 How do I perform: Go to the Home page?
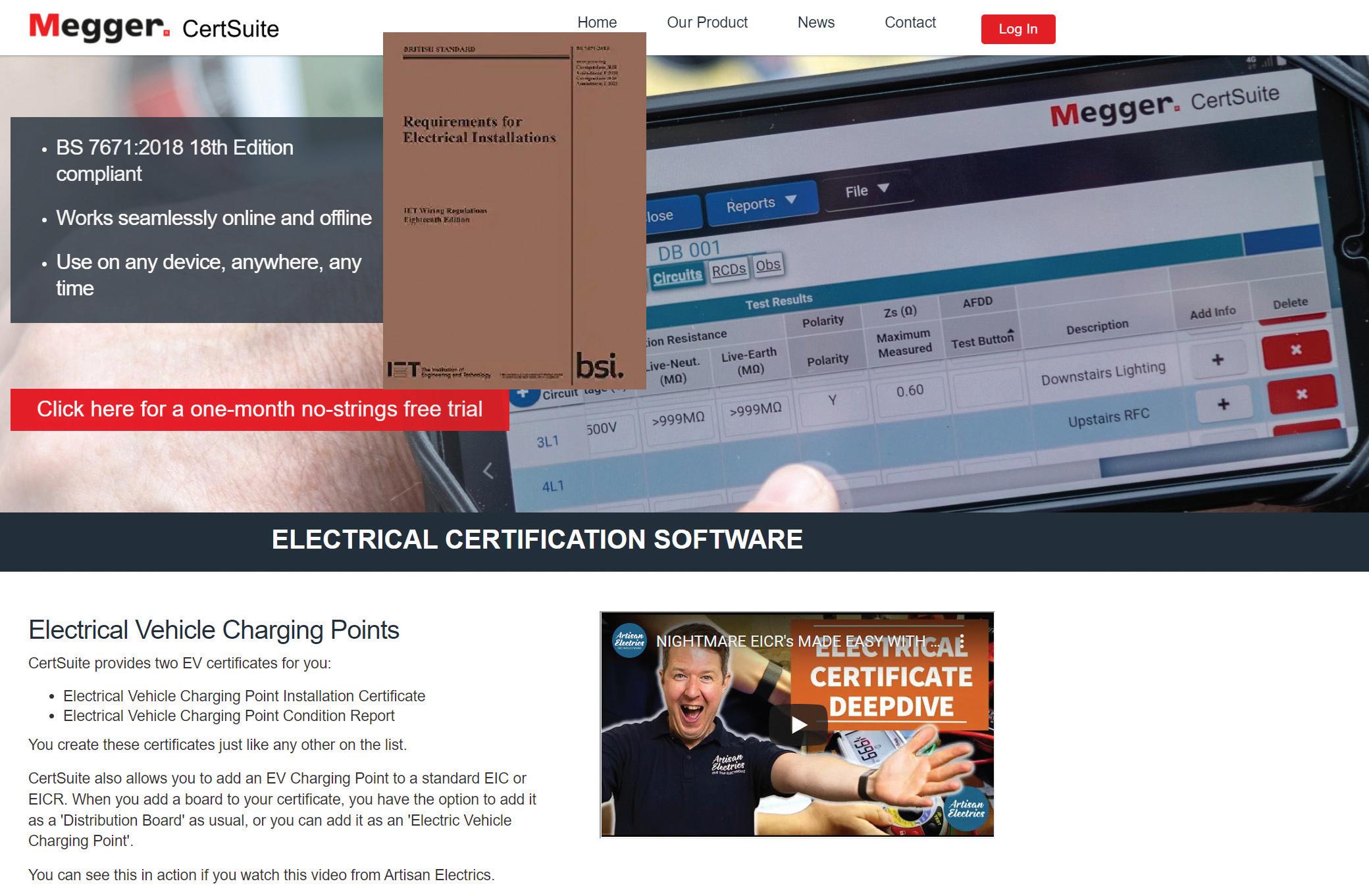tap(597, 22)
